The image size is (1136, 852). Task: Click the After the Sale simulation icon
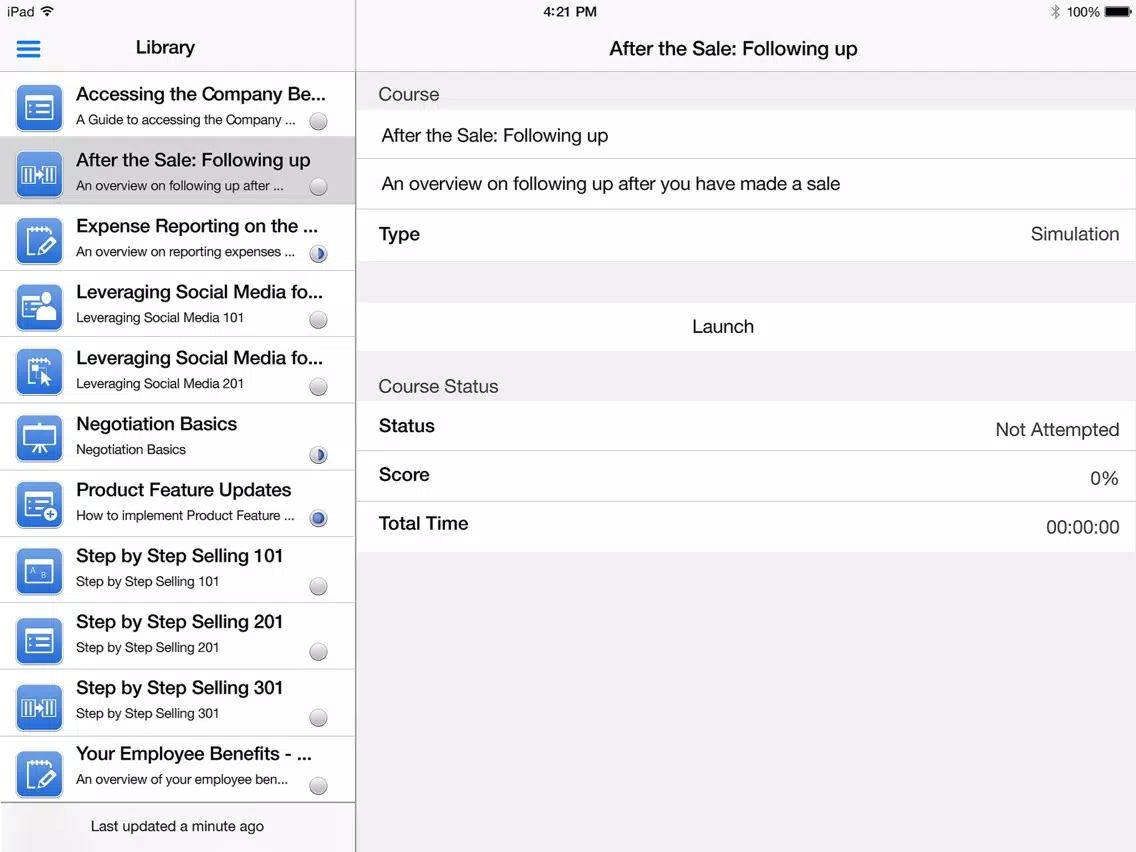[39, 174]
